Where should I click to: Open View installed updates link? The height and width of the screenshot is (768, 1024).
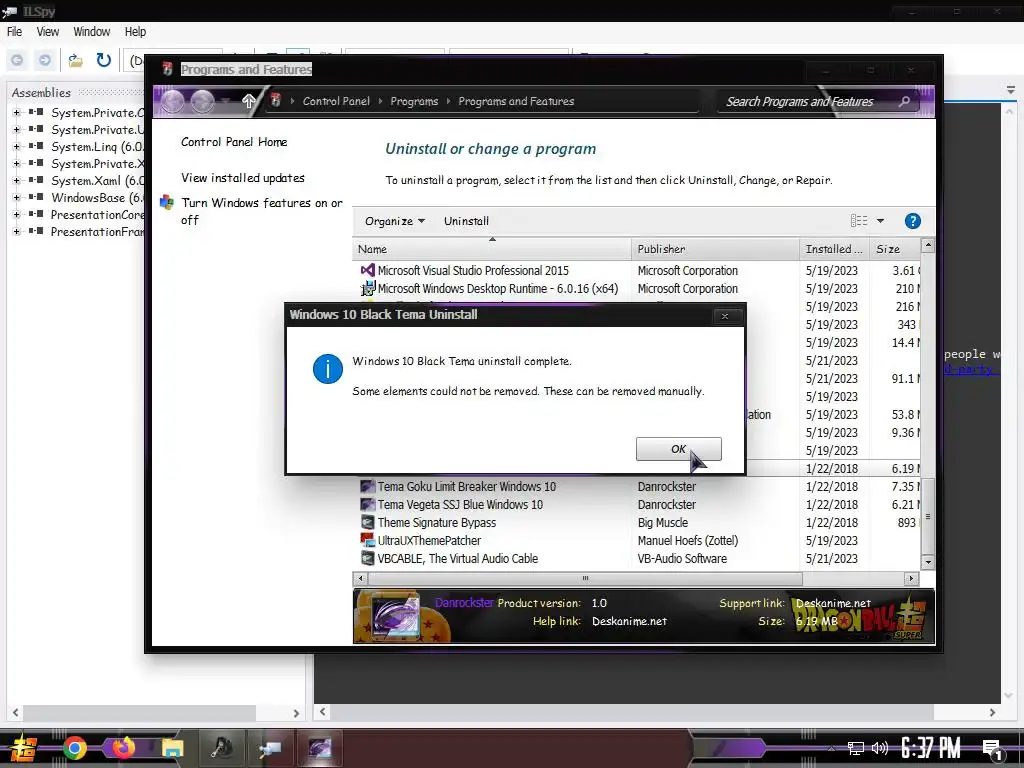[242, 178]
